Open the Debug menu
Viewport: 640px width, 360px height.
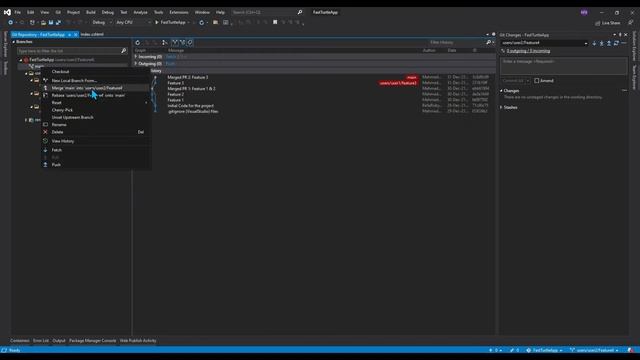pyautogui.click(x=108, y=12)
